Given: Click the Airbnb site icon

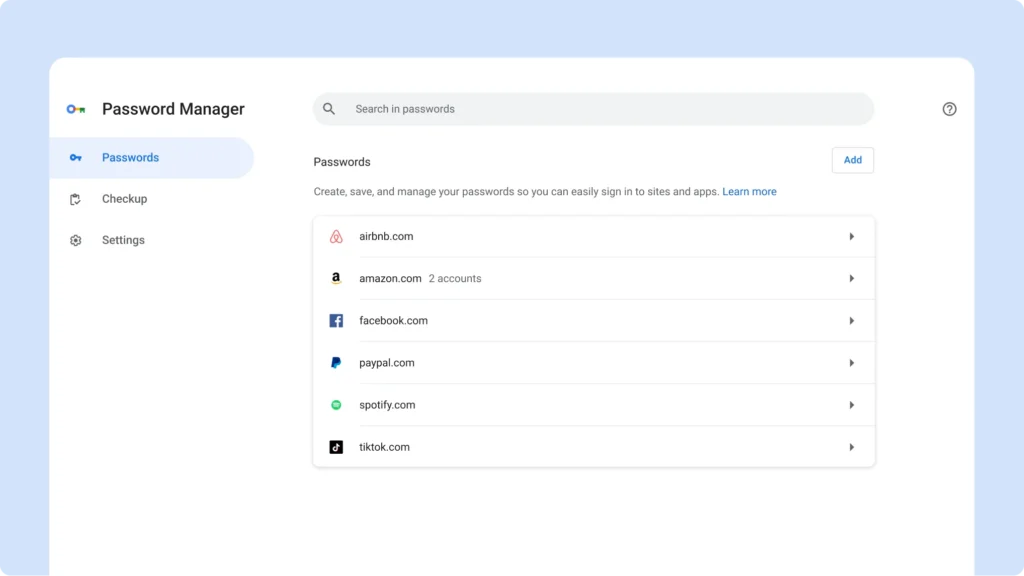Looking at the screenshot, I should 336,236.
